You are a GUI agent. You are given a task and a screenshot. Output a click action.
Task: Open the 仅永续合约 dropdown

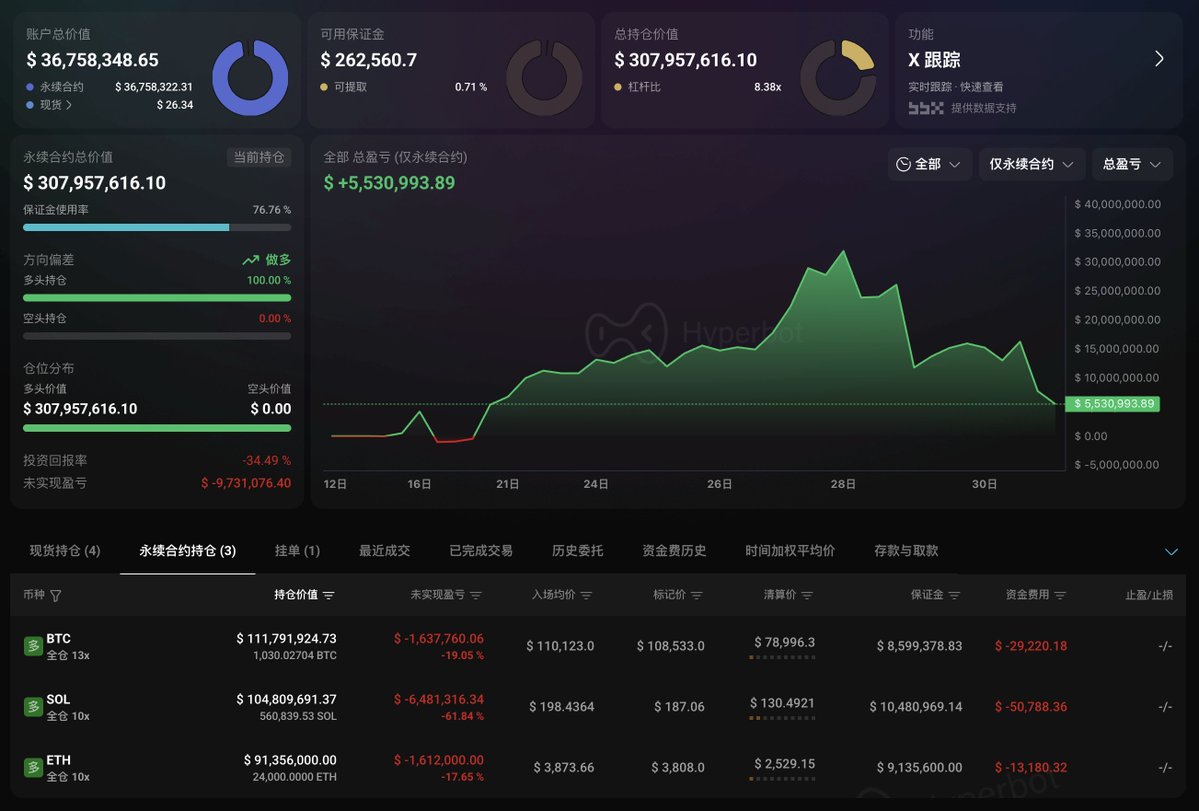(x=1032, y=164)
